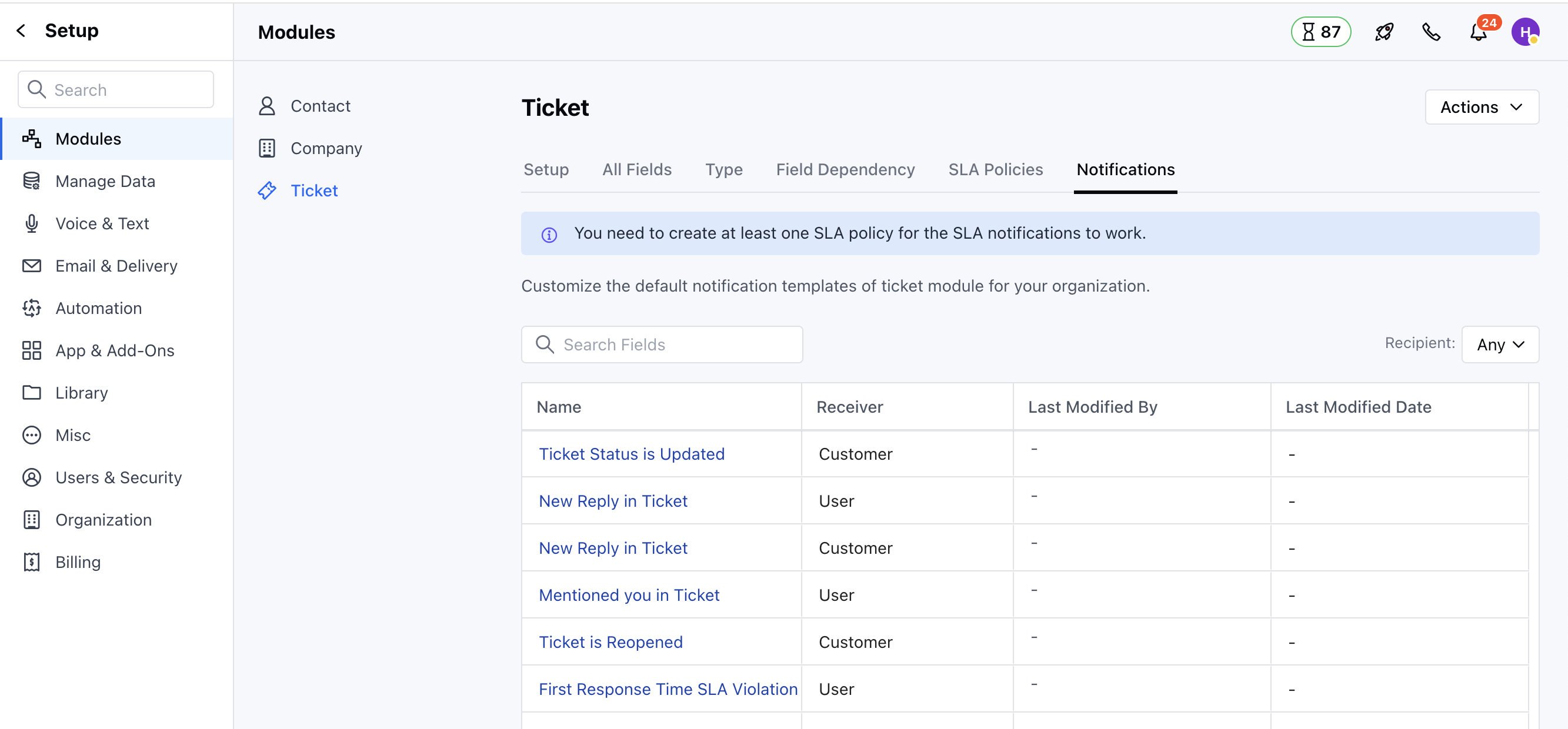Image resolution: width=1568 pixels, height=729 pixels.
Task: Switch to the All Fields tab
Action: 637,169
